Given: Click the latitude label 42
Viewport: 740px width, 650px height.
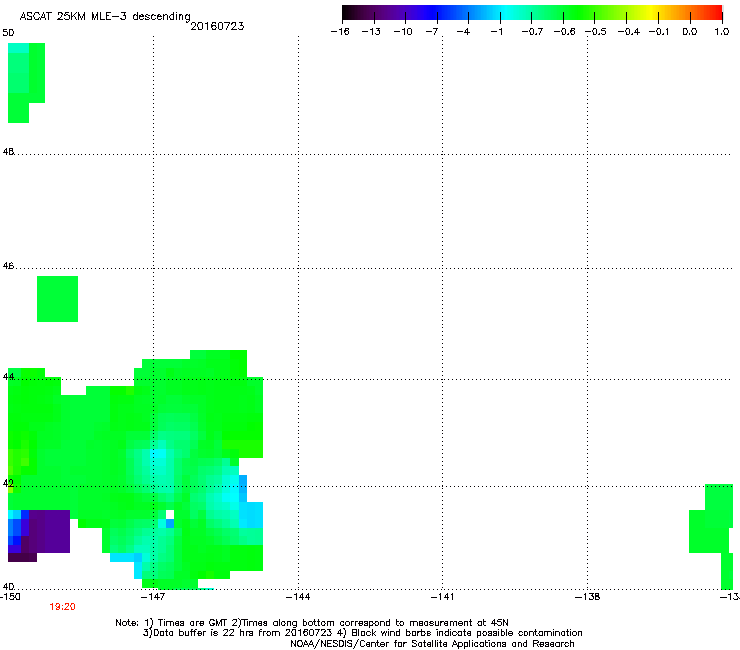Looking at the screenshot, I should 8,483.
